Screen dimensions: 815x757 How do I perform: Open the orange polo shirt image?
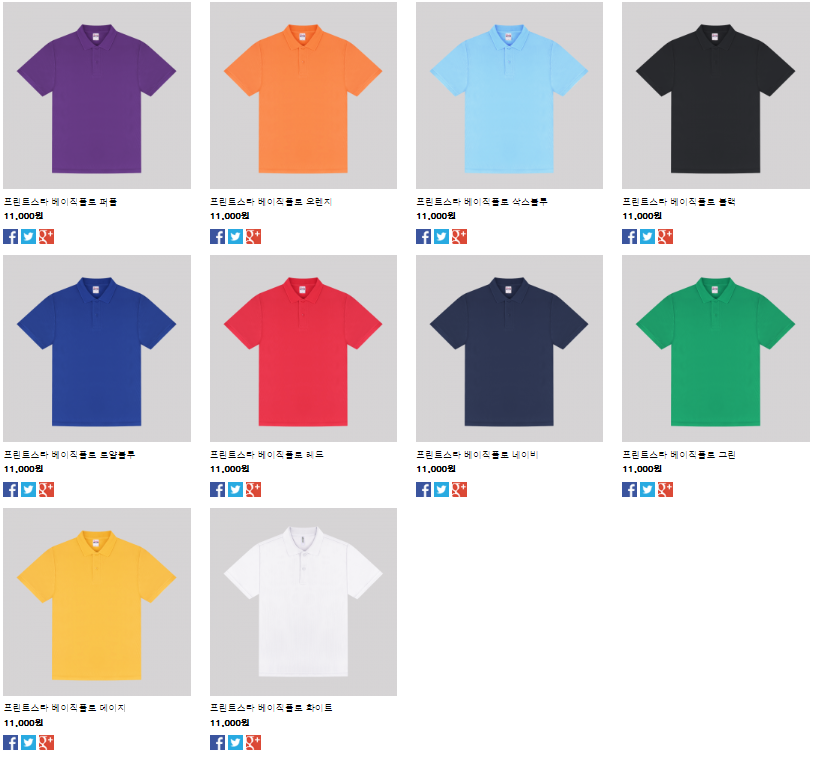click(303, 95)
